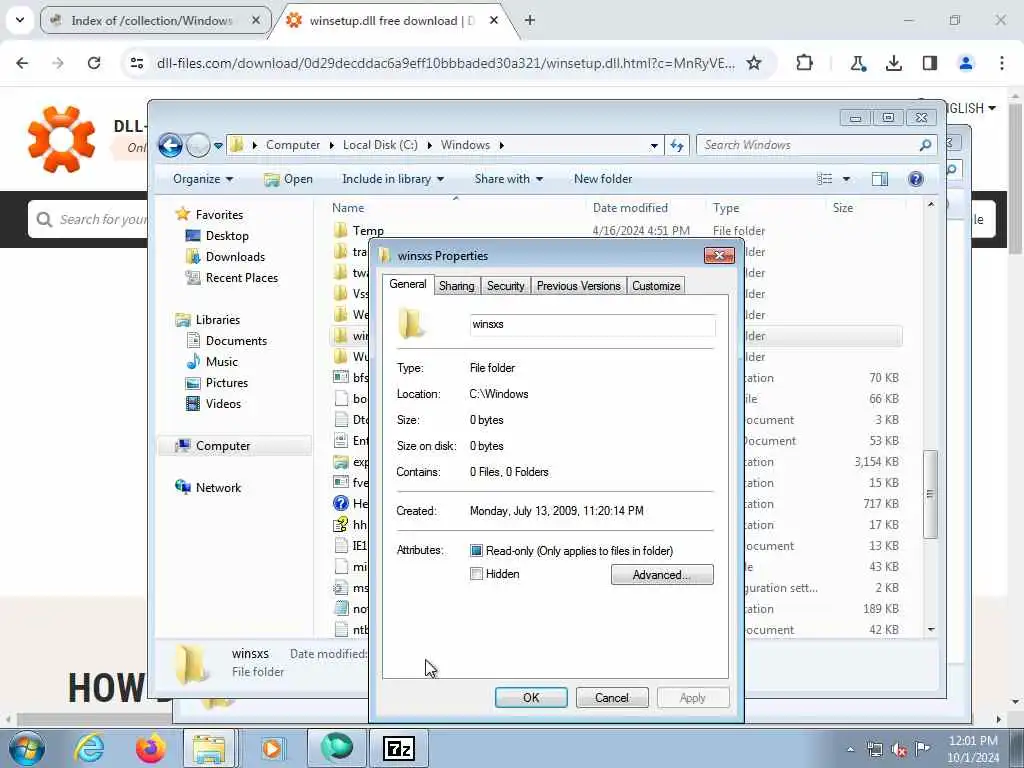Open 7-Zip from taskbar
1024x768 pixels.
click(x=399, y=748)
